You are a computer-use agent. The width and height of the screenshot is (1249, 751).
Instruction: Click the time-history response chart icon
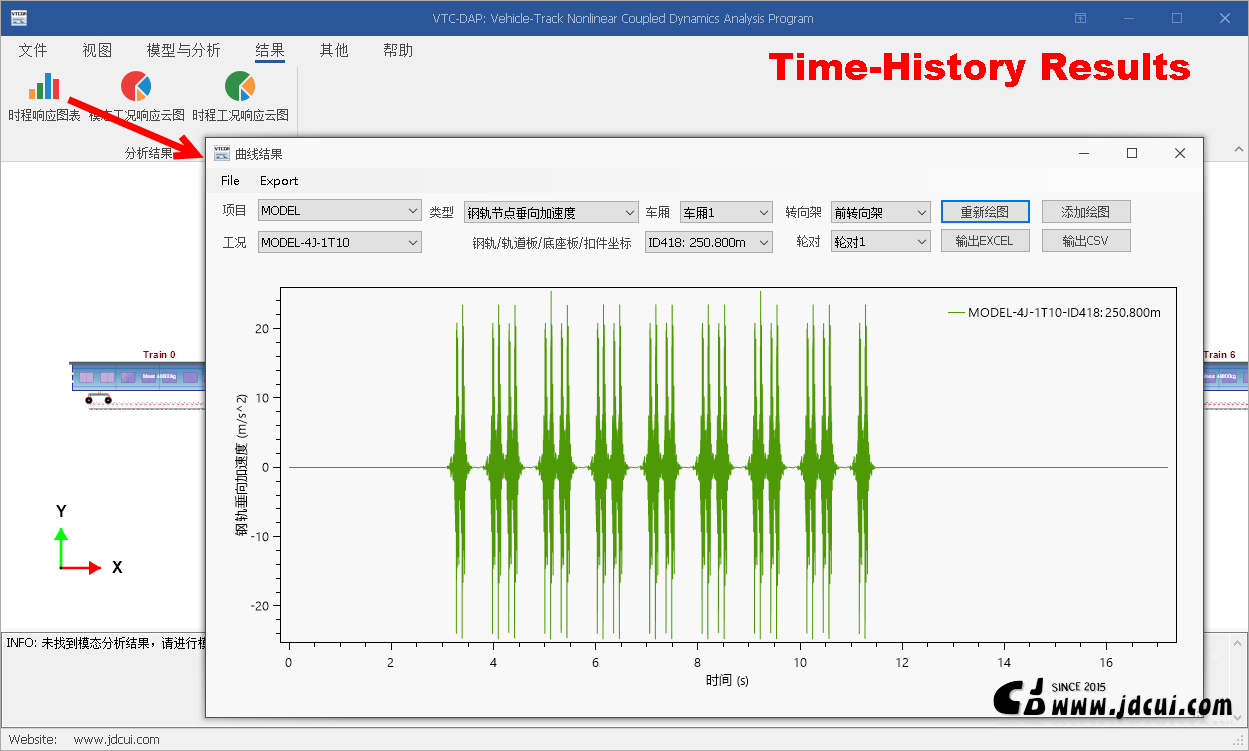pos(44,87)
